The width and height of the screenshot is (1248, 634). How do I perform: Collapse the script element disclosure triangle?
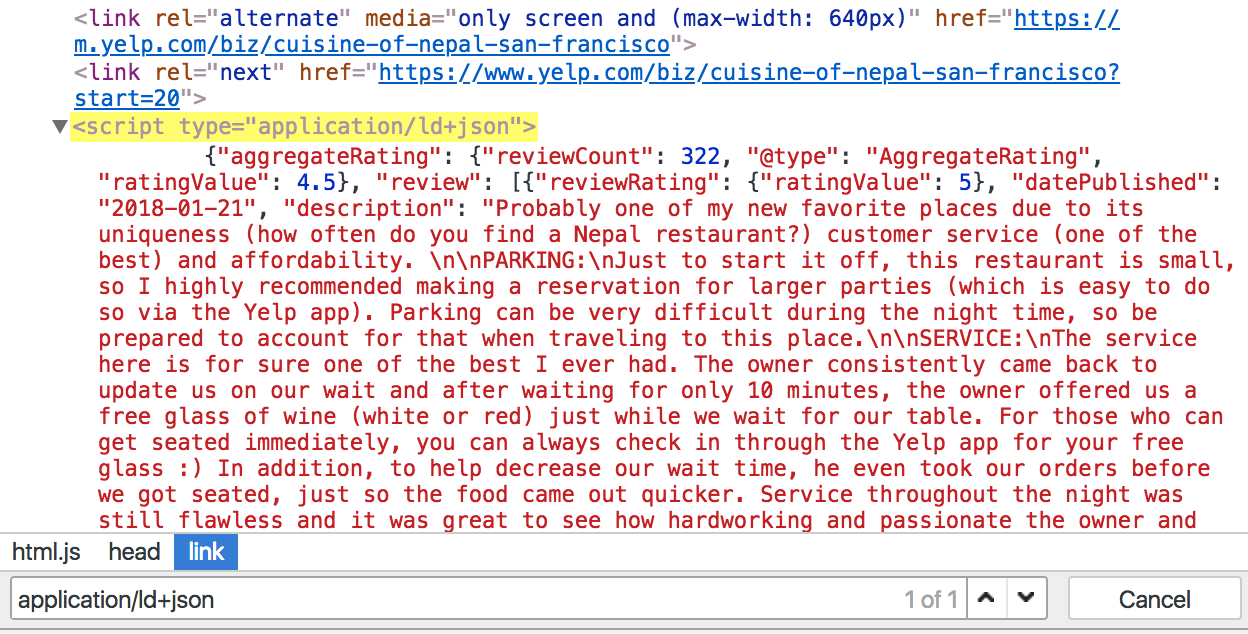click(x=59, y=126)
